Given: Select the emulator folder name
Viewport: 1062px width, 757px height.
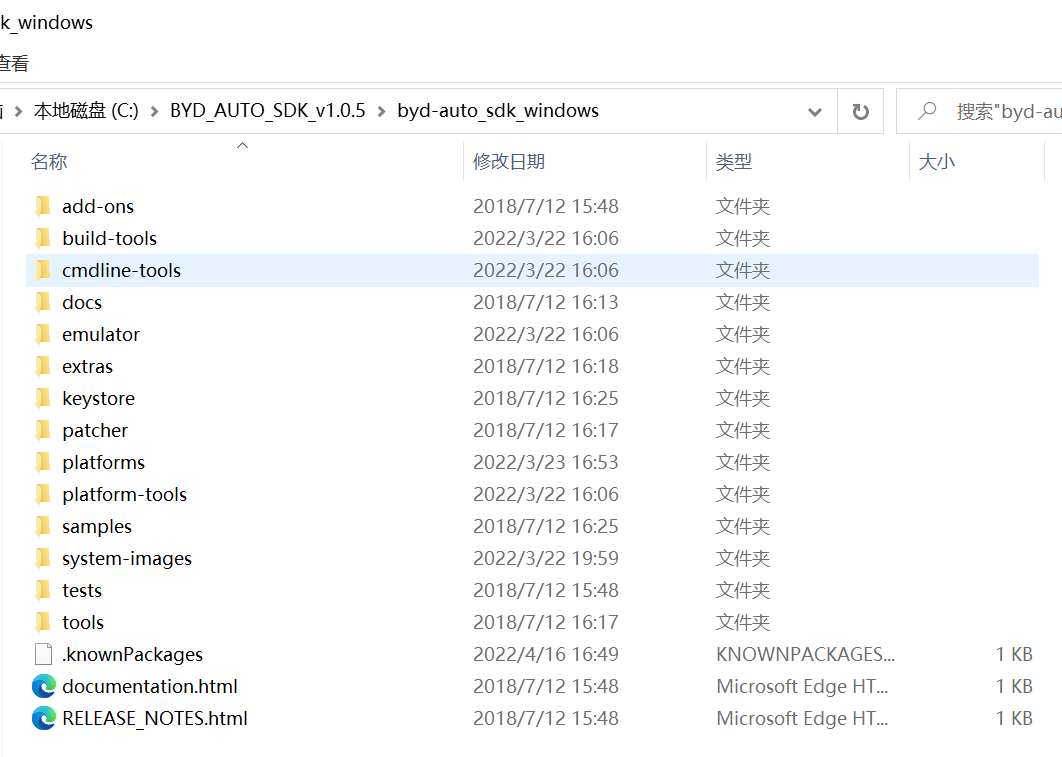Looking at the screenshot, I should [101, 334].
